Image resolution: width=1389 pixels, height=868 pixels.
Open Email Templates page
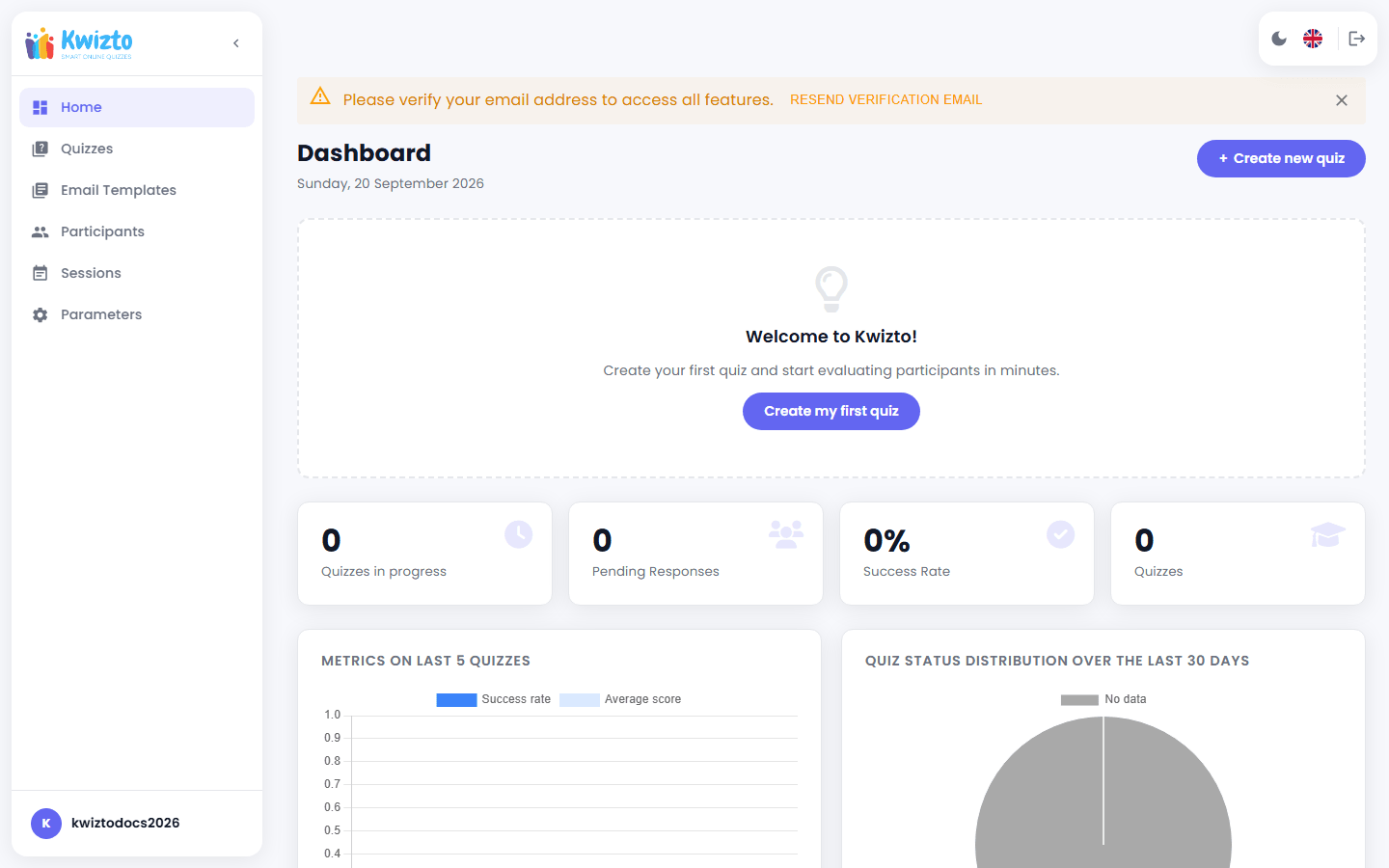click(137, 190)
